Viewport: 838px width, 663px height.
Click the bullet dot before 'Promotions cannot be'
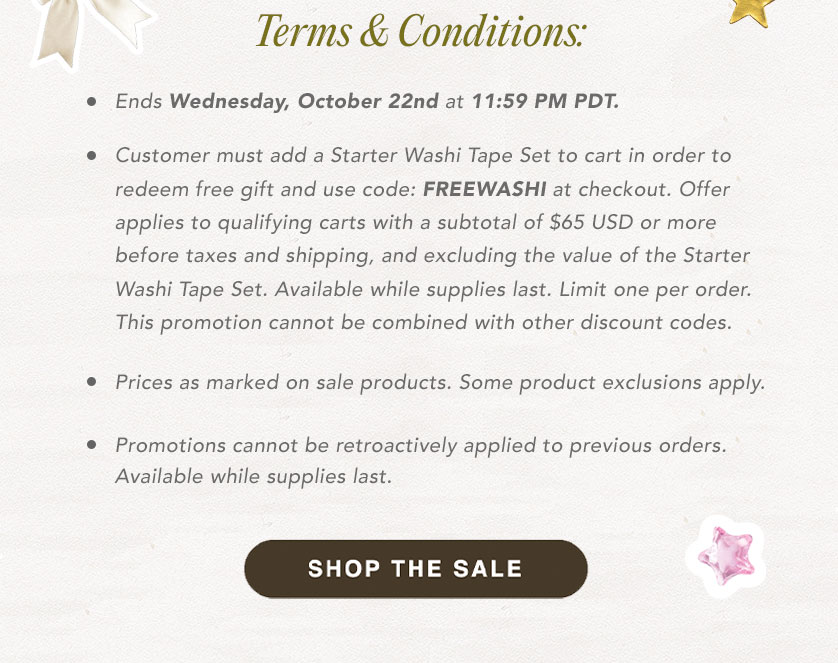tap(92, 445)
